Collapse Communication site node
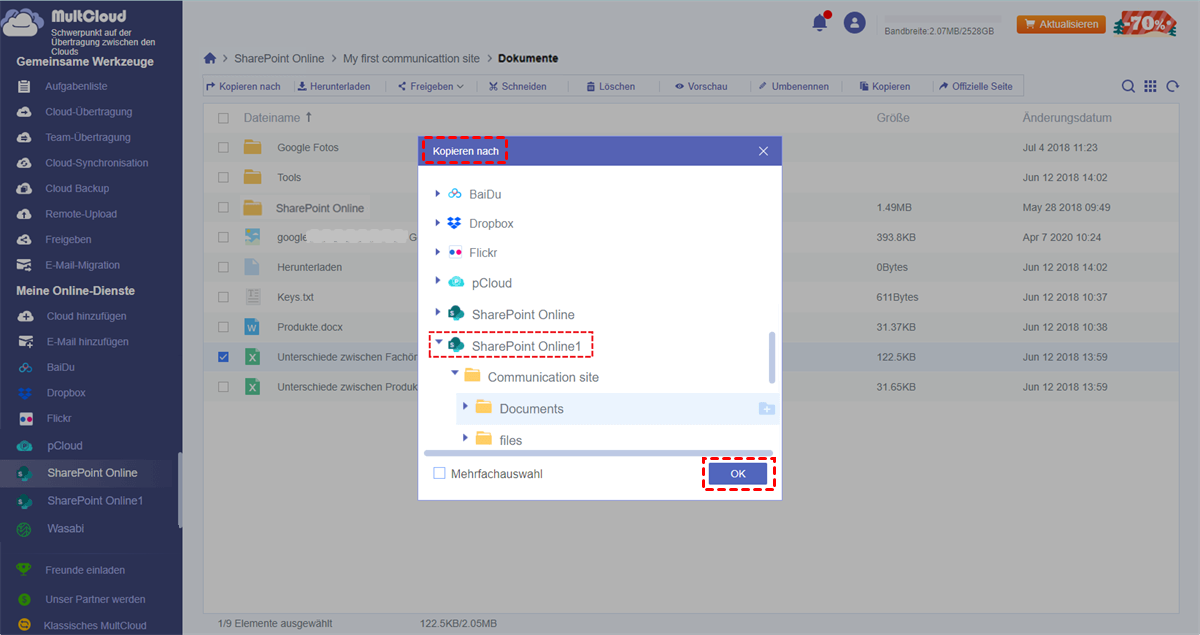 [455, 373]
